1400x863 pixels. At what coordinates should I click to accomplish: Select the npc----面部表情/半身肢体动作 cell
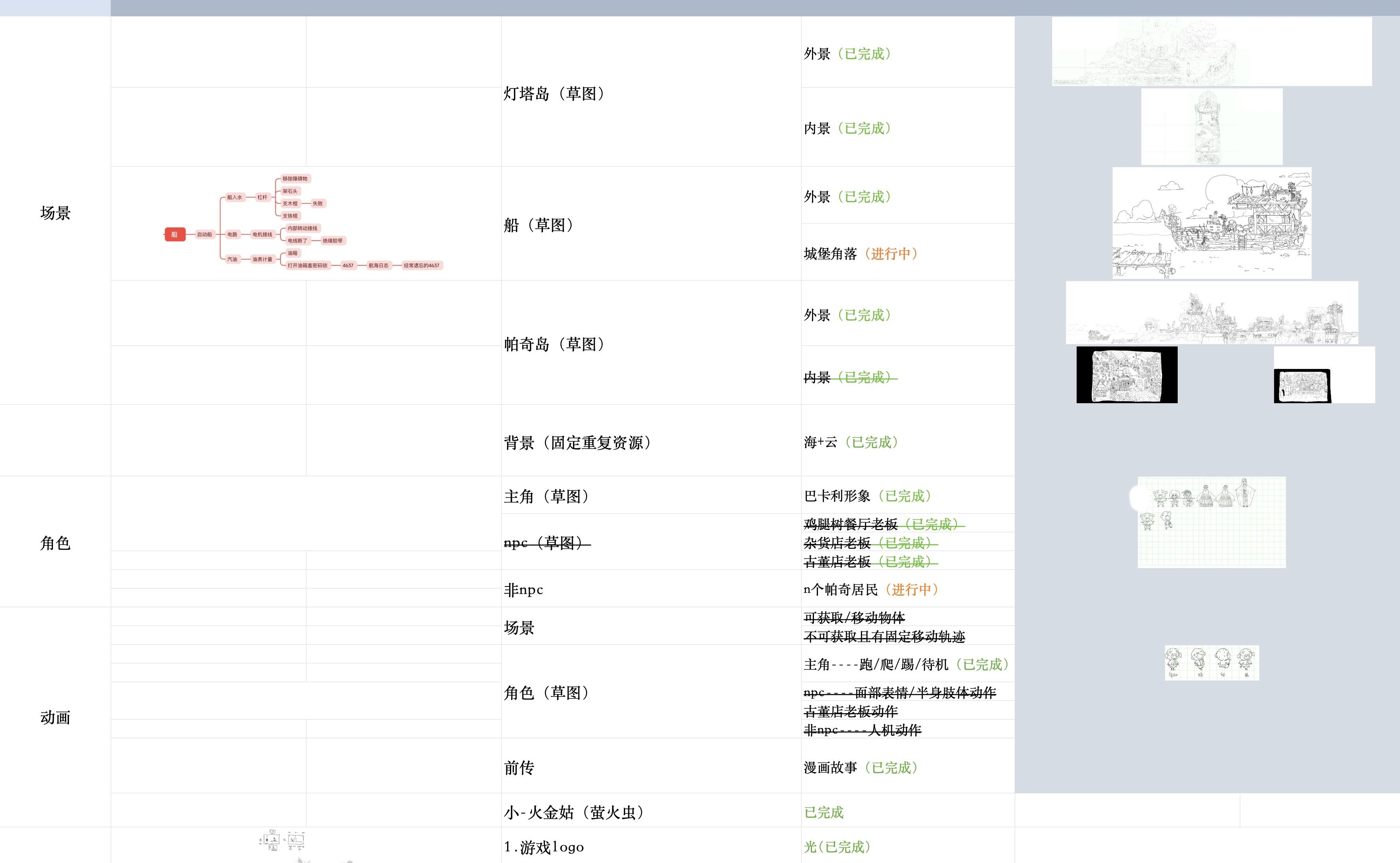coord(908,691)
